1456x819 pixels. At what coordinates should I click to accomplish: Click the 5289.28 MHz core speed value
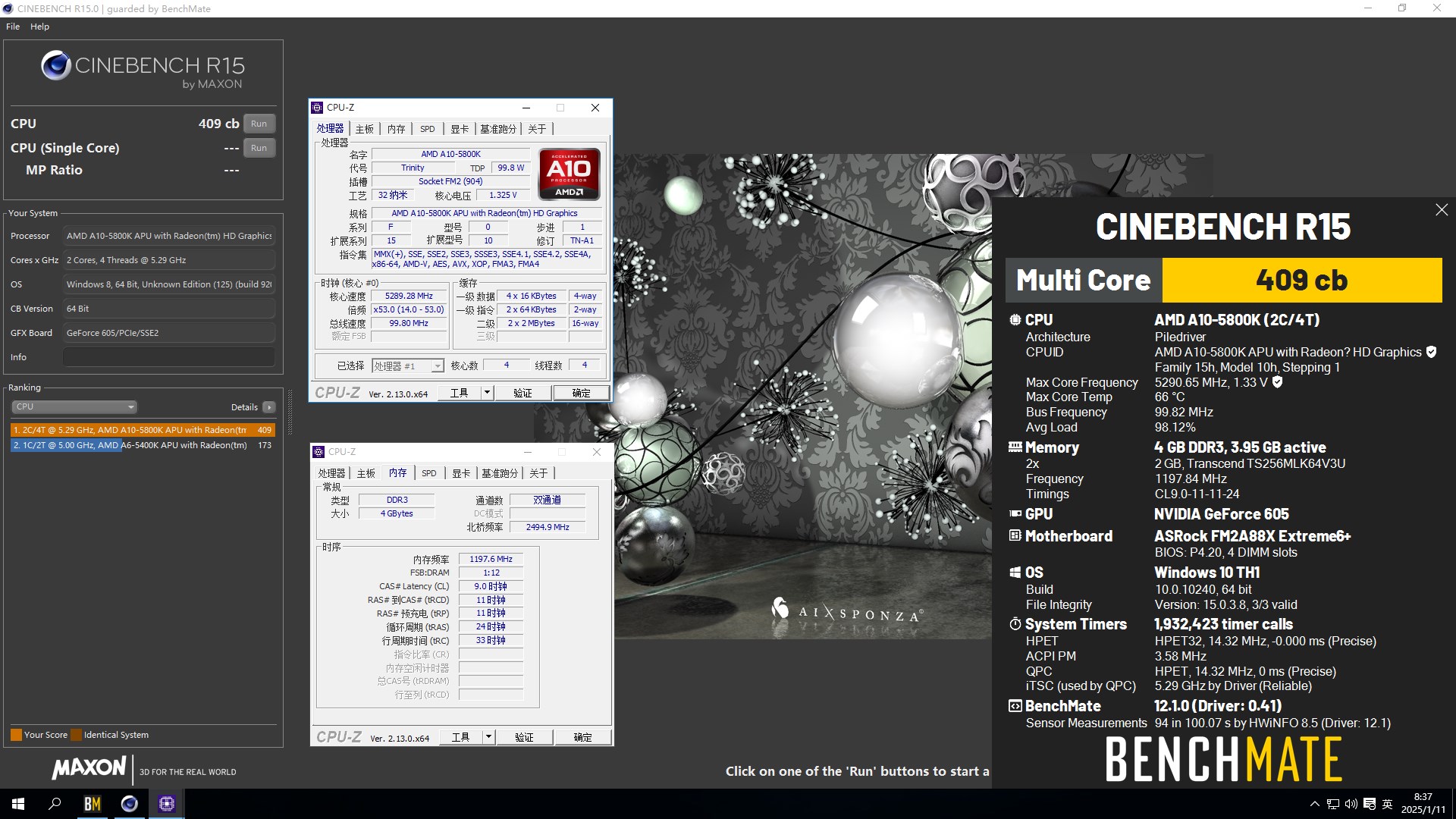(409, 297)
